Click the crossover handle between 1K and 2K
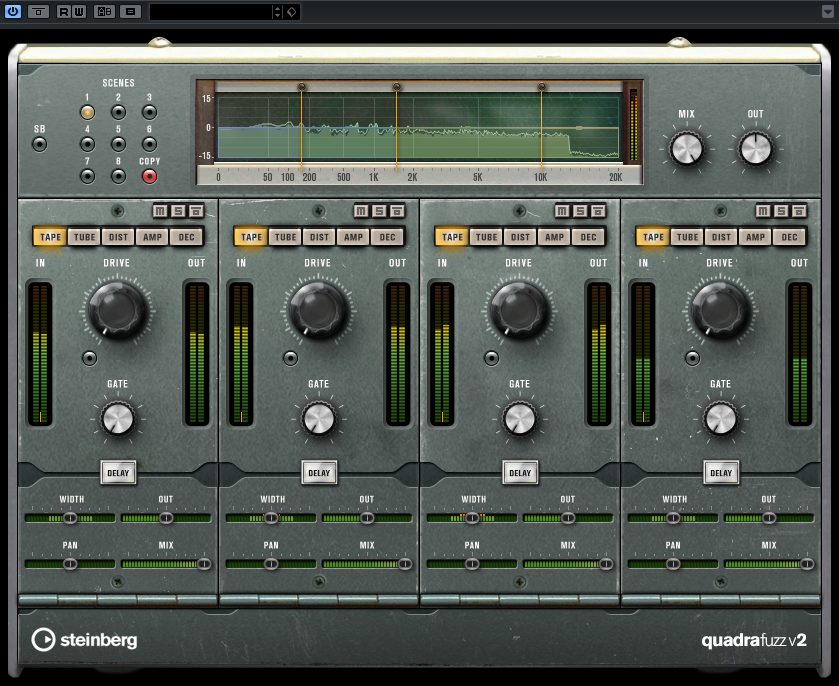 pyautogui.click(x=396, y=87)
